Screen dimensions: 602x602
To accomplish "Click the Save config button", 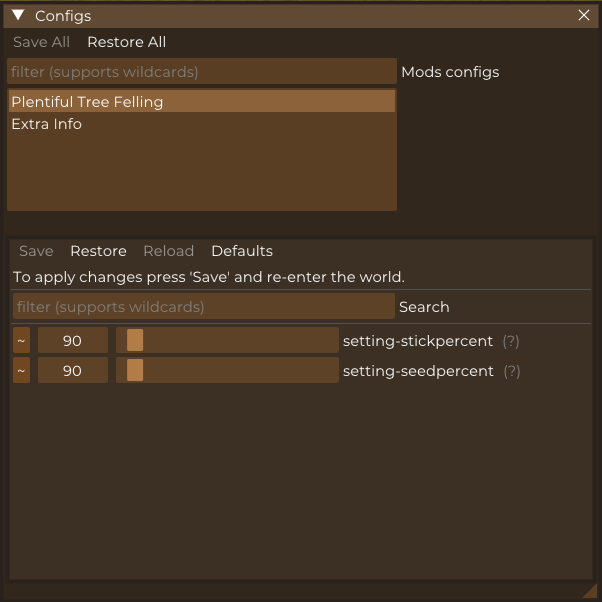I will [36, 251].
